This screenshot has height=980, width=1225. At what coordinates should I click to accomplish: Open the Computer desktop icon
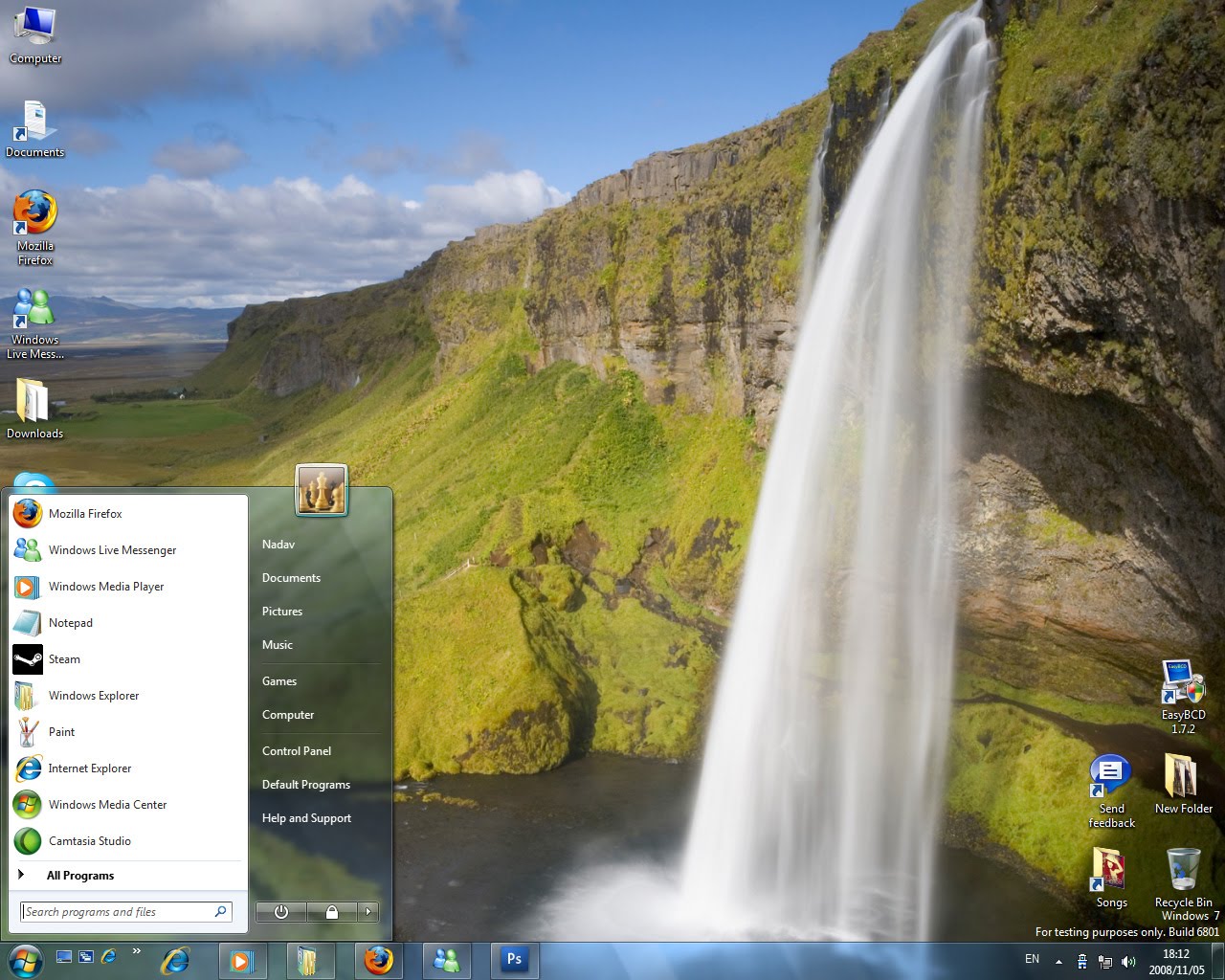[35, 35]
